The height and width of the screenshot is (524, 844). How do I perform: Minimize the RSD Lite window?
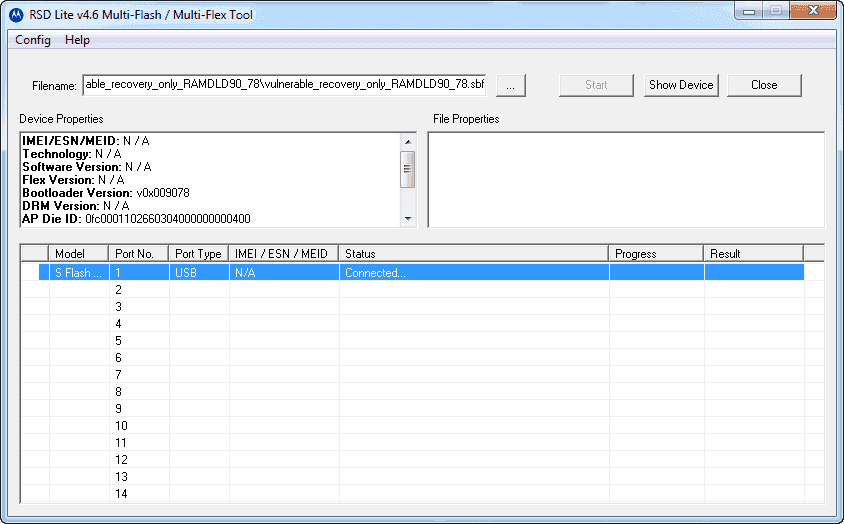coord(749,11)
